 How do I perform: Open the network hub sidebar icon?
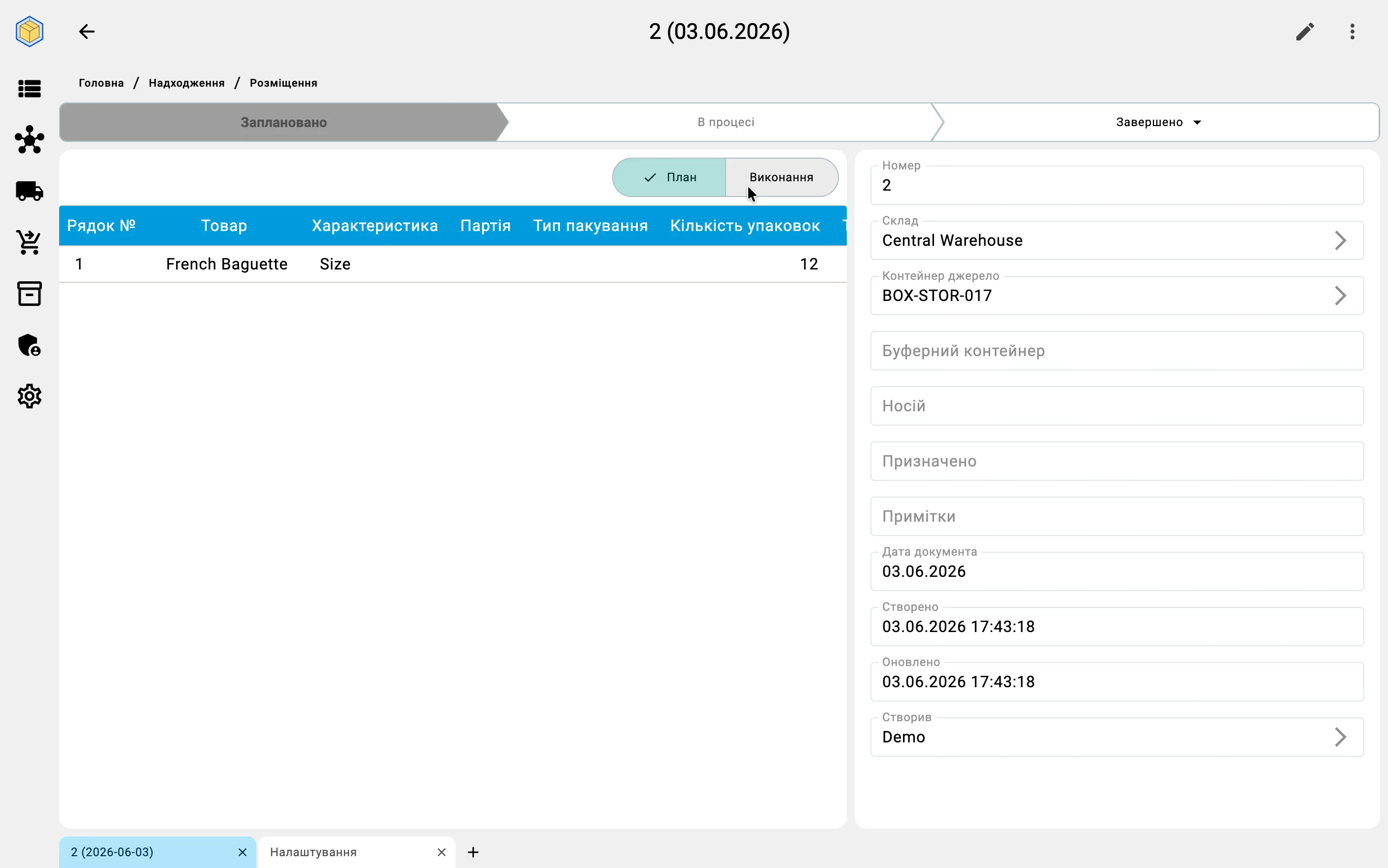pyautogui.click(x=29, y=139)
